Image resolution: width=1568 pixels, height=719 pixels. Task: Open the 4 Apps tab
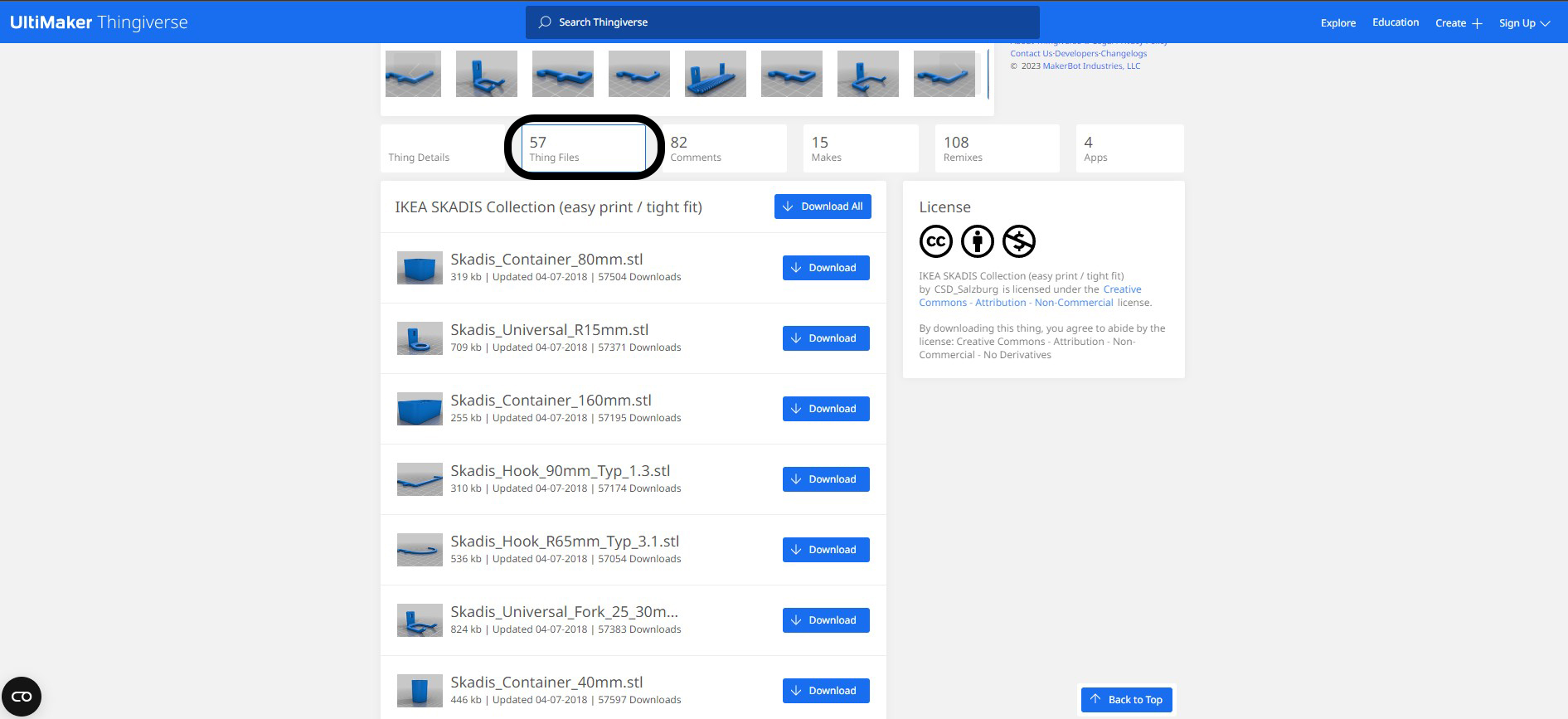click(x=1129, y=148)
